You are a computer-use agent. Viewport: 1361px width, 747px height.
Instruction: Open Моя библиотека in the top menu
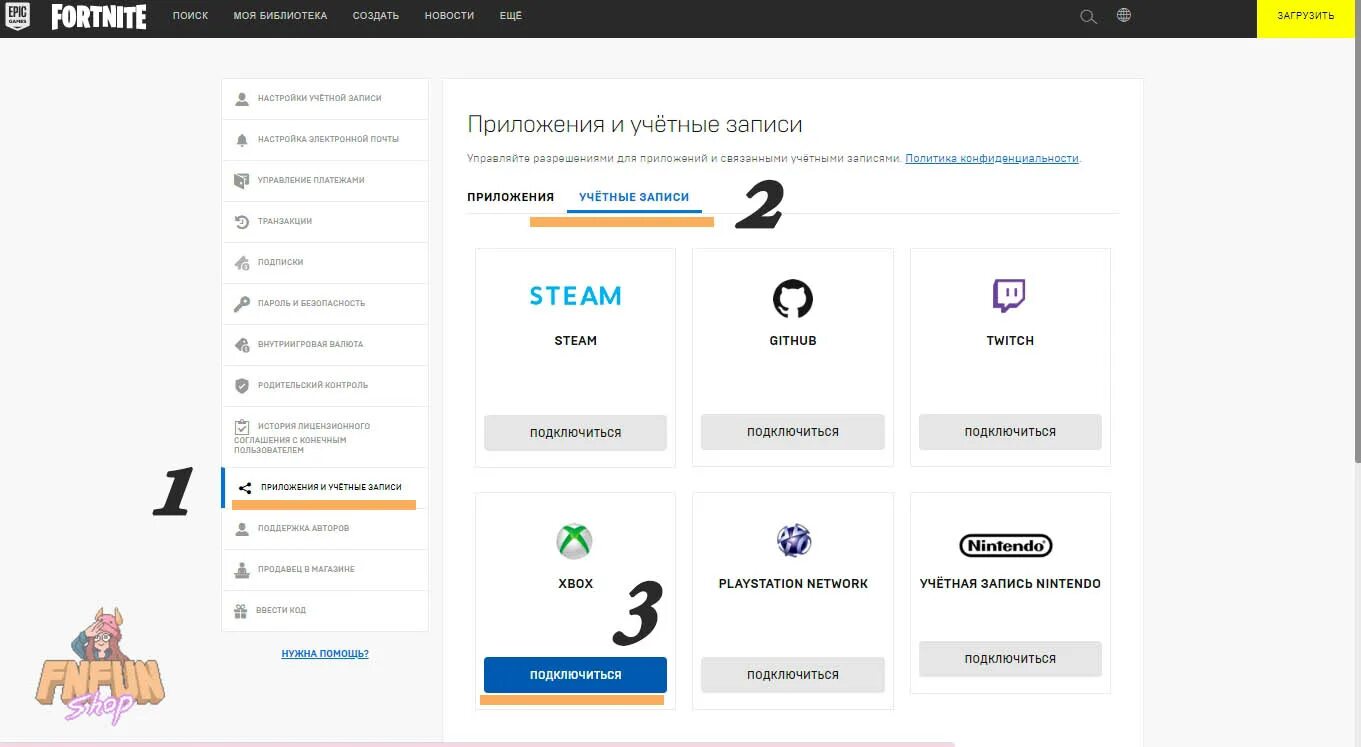[280, 16]
